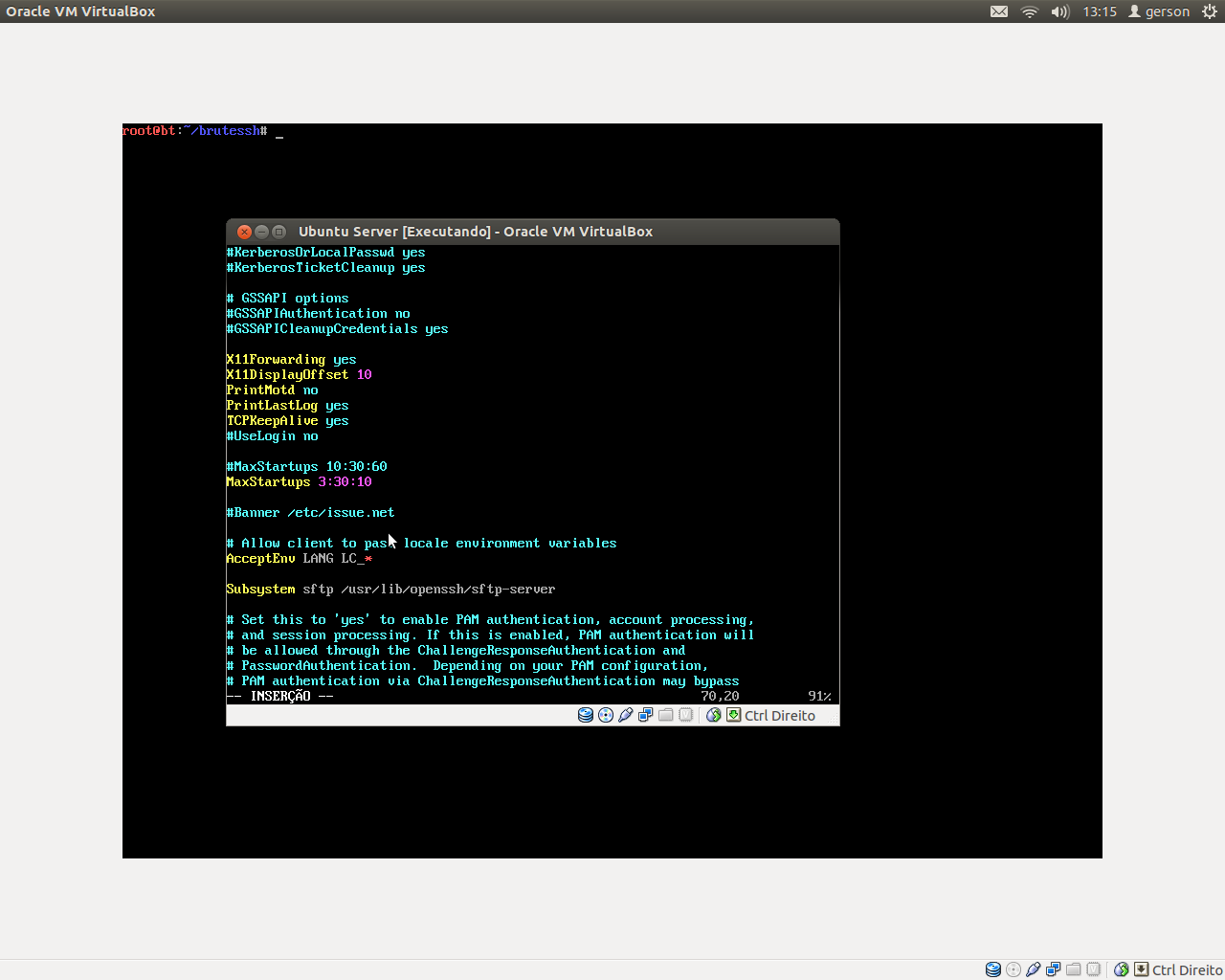
Task: Click the '# GSSAPI options' comment line
Action: (x=287, y=299)
